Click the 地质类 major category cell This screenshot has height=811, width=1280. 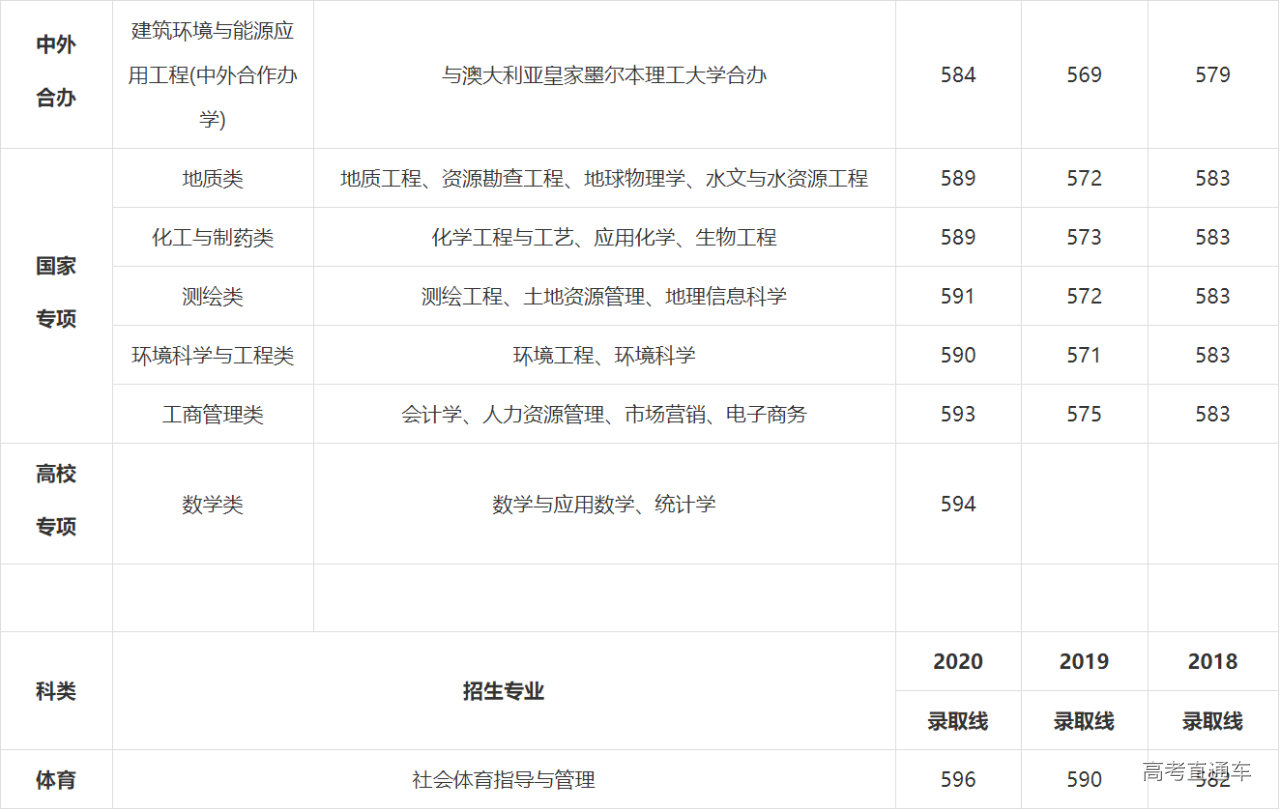tap(213, 179)
